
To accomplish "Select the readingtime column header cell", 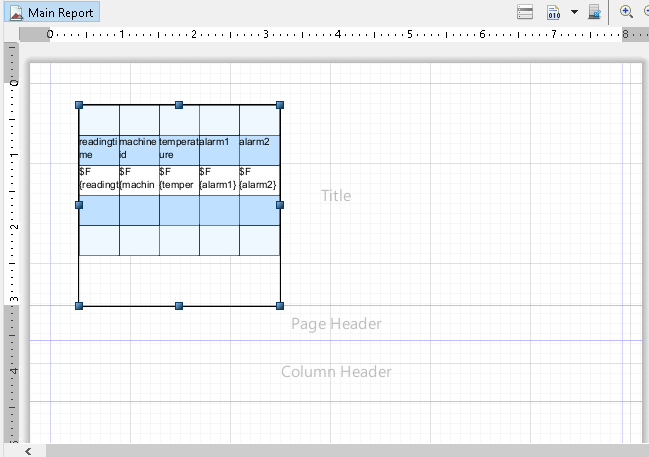I will point(98,149).
